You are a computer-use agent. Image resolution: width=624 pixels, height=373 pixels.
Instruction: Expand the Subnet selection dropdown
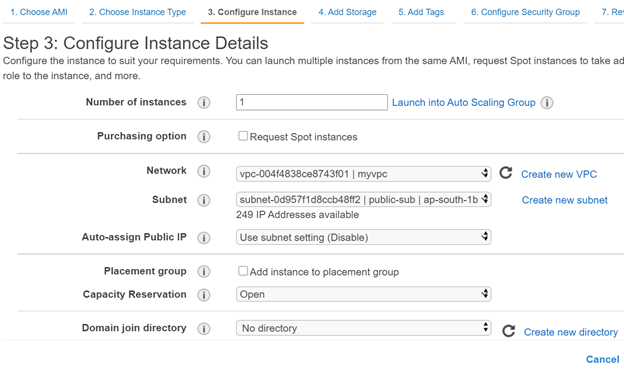[x=363, y=199]
